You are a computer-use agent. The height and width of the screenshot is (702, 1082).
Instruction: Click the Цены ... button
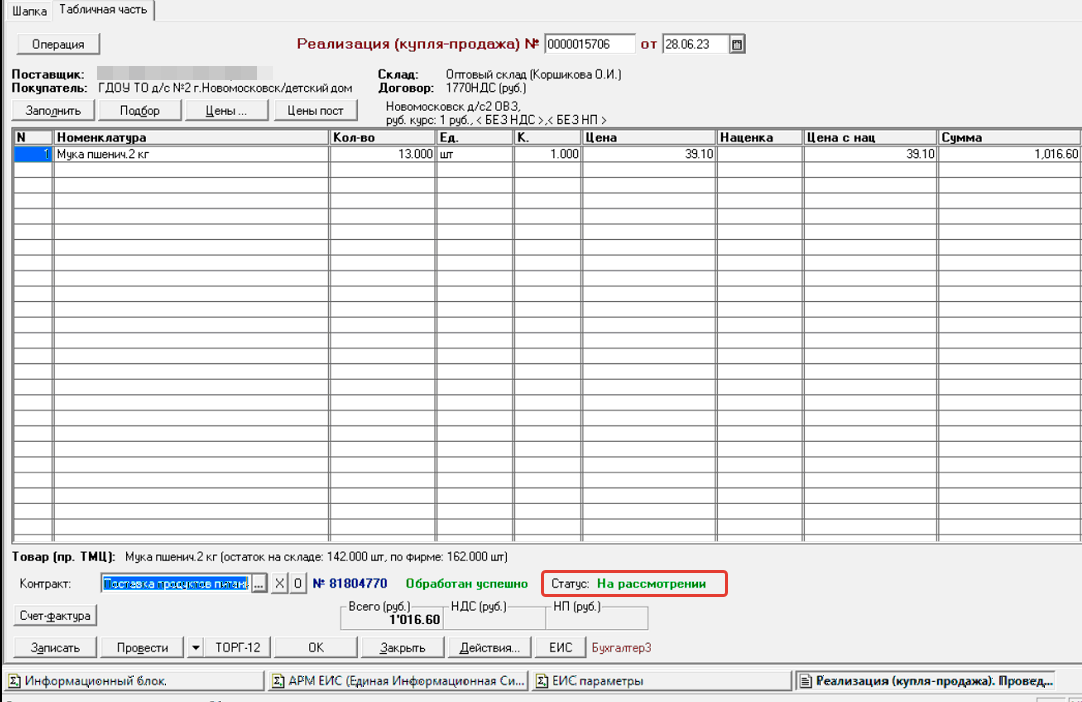point(226,110)
